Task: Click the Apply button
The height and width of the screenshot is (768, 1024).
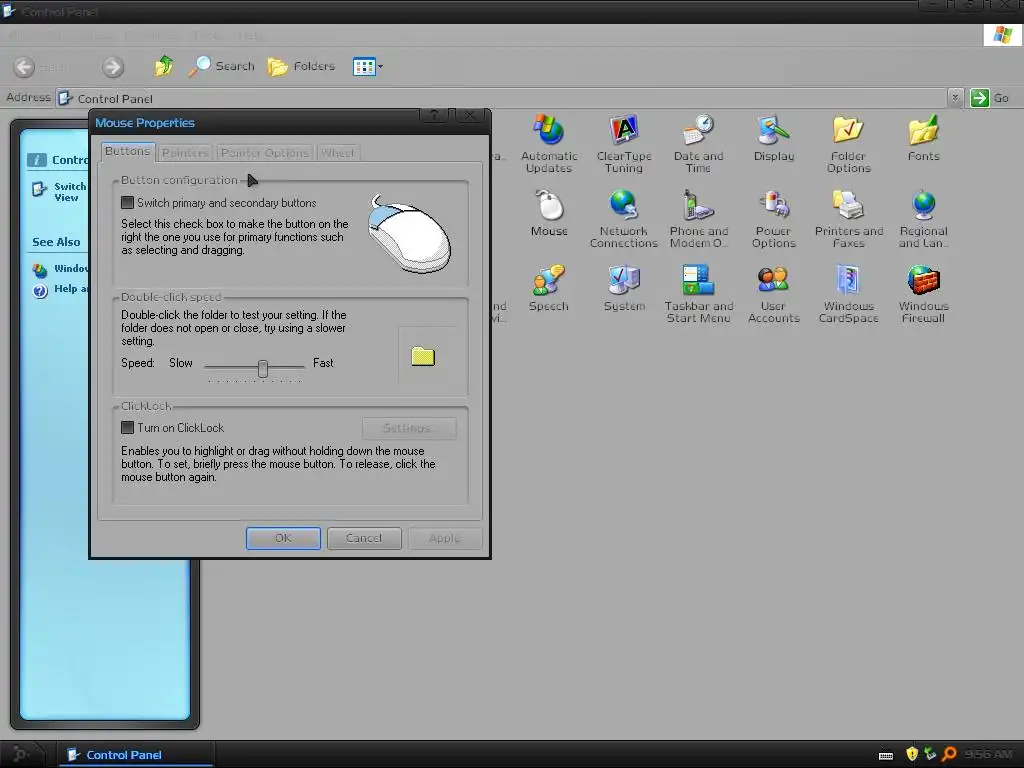Action: point(445,538)
